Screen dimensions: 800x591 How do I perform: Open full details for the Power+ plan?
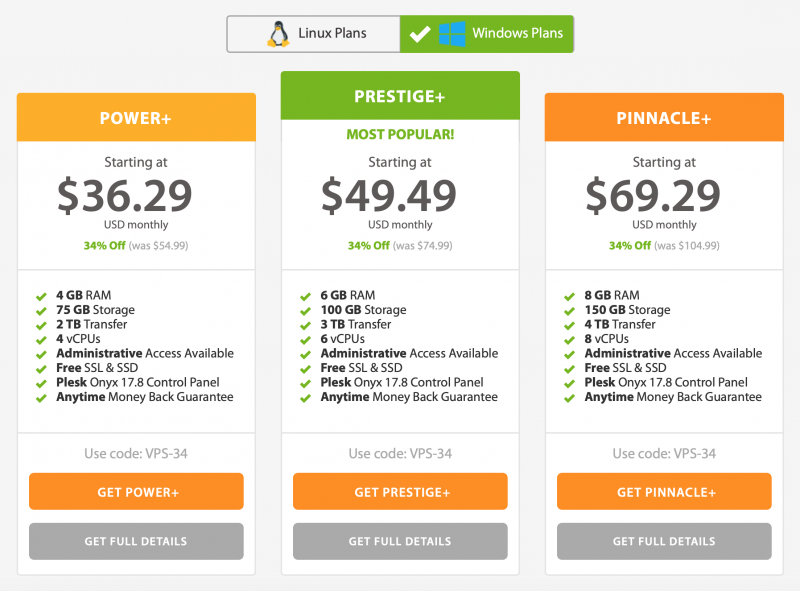[x=136, y=541]
